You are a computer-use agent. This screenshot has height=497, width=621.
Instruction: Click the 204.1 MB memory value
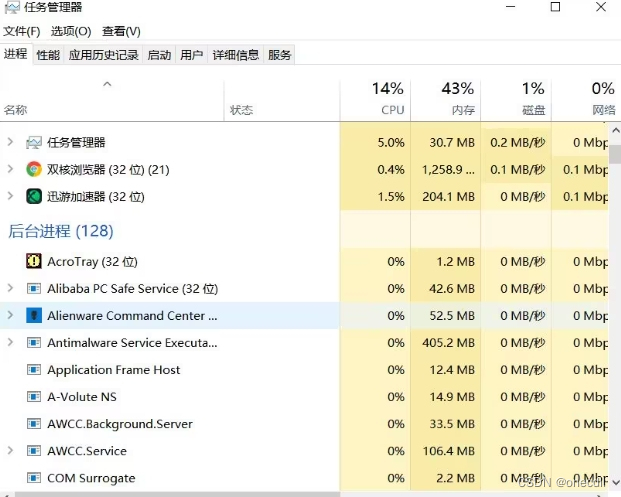coord(448,197)
